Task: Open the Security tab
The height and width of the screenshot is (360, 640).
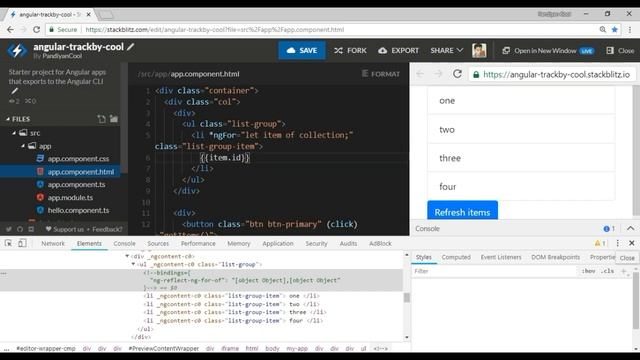Action: (316, 243)
